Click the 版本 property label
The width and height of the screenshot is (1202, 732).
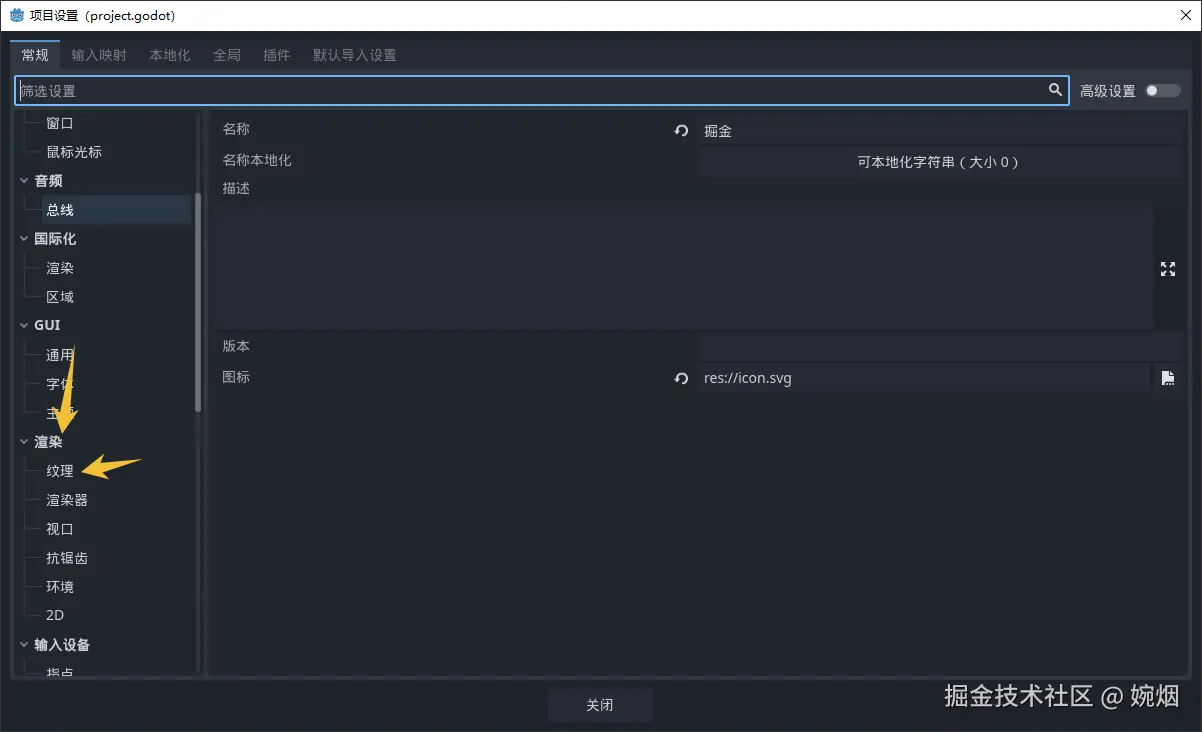tap(236, 346)
